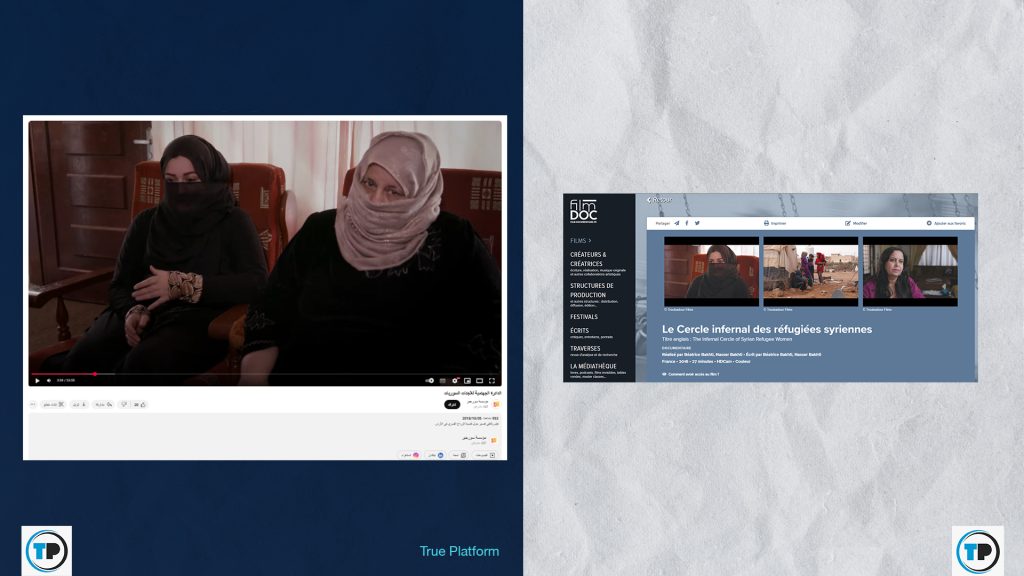The width and height of the screenshot is (1024, 576).
Task: Open the TRAVERSES menu item
Action: click(585, 348)
